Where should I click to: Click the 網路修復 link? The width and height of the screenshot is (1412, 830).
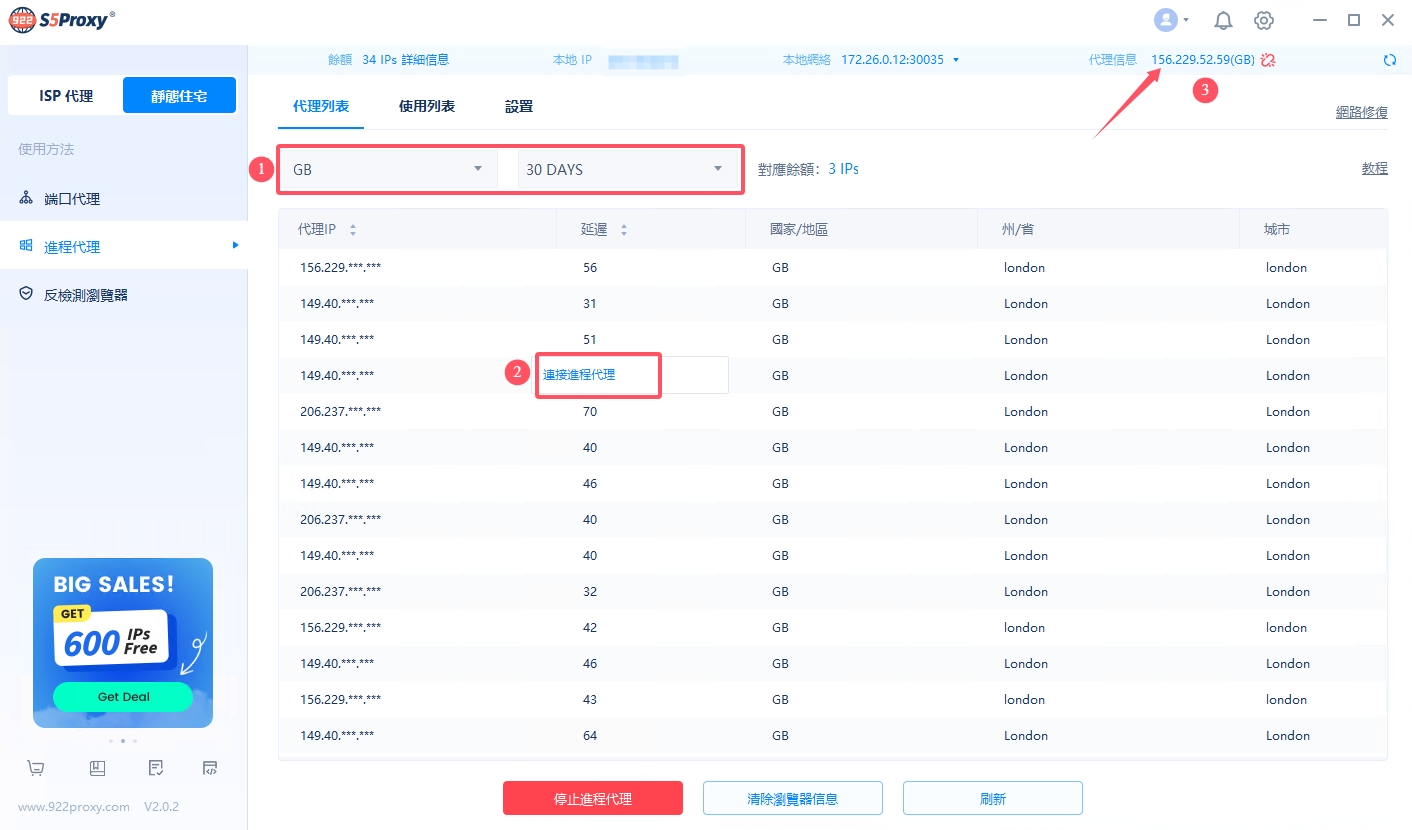coord(1361,112)
